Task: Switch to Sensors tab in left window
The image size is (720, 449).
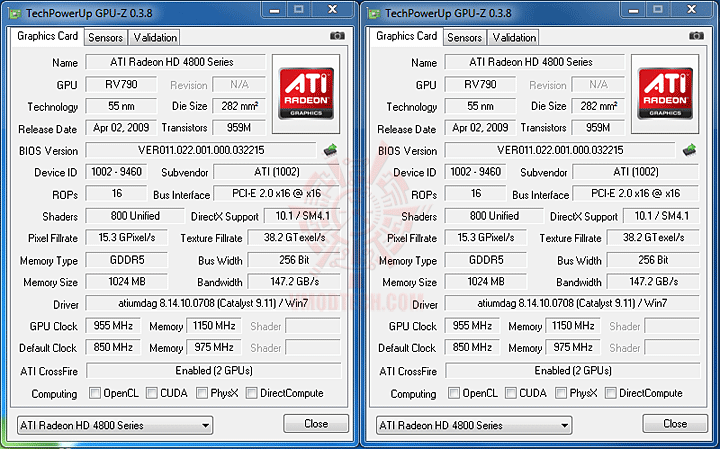Action: pyautogui.click(x=106, y=38)
